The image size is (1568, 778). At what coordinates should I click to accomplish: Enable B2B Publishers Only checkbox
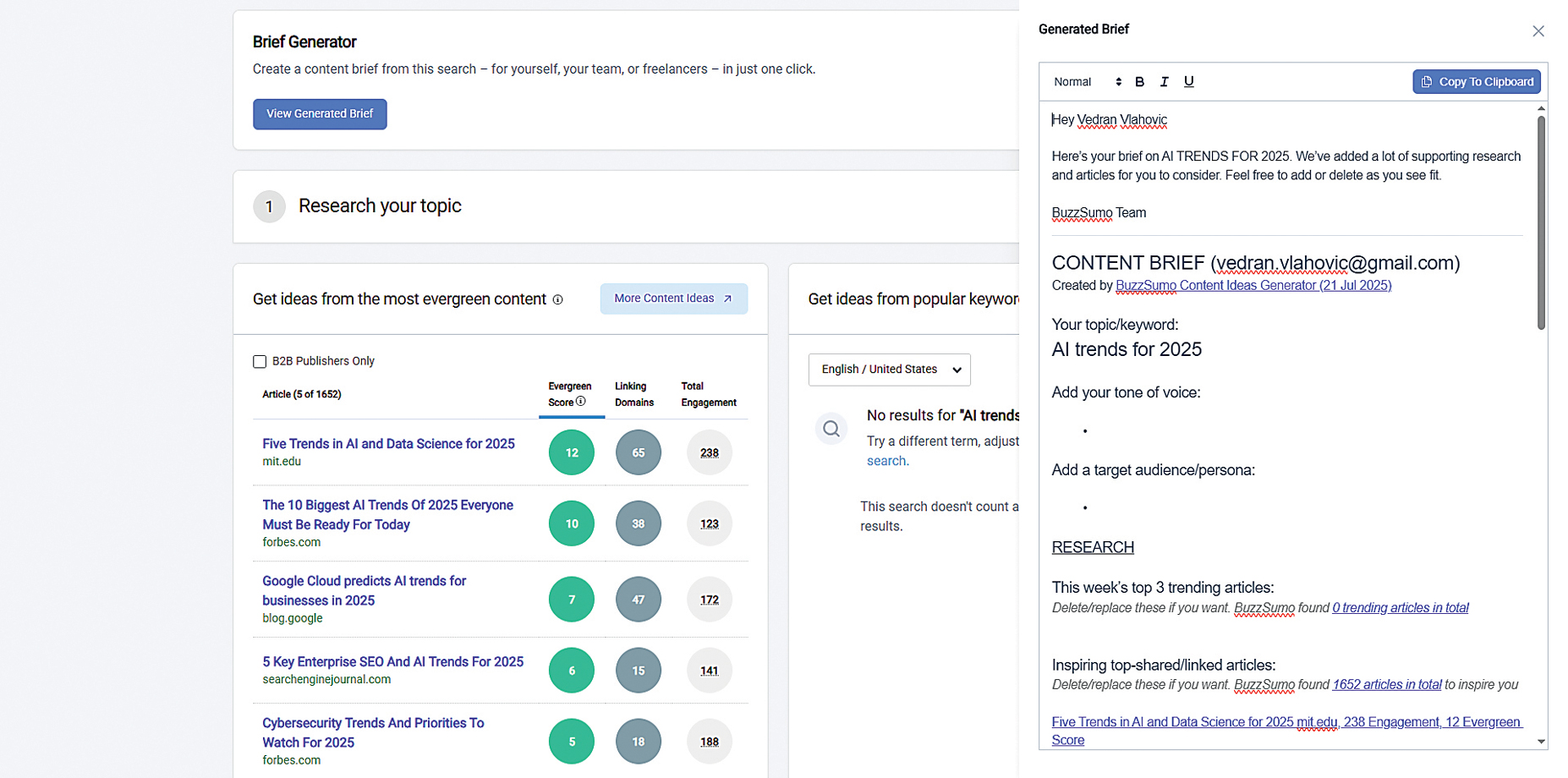coord(260,362)
